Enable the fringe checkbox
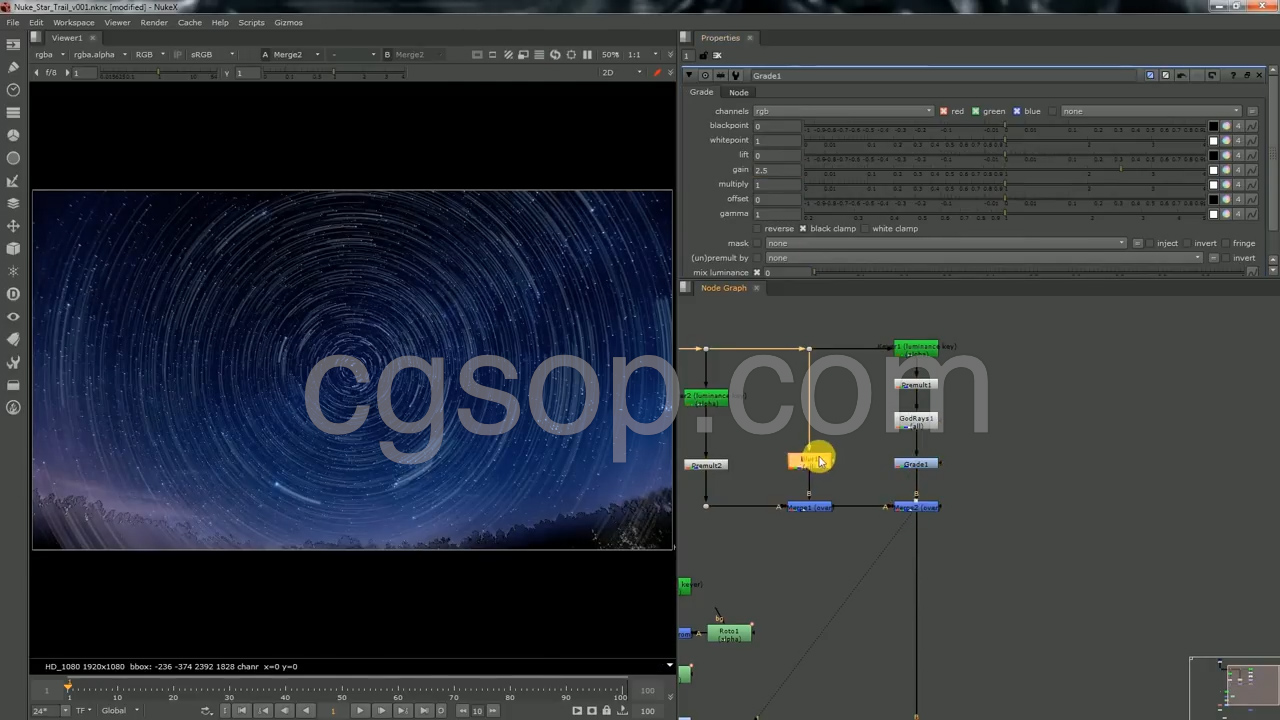1280x720 pixels. 1225,243
